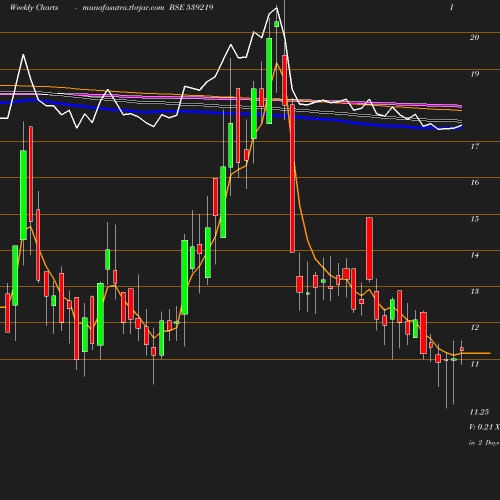500x500 pixels.
Task: Click the 'Weekly Charts' title text
Action: tap(34, 7)
